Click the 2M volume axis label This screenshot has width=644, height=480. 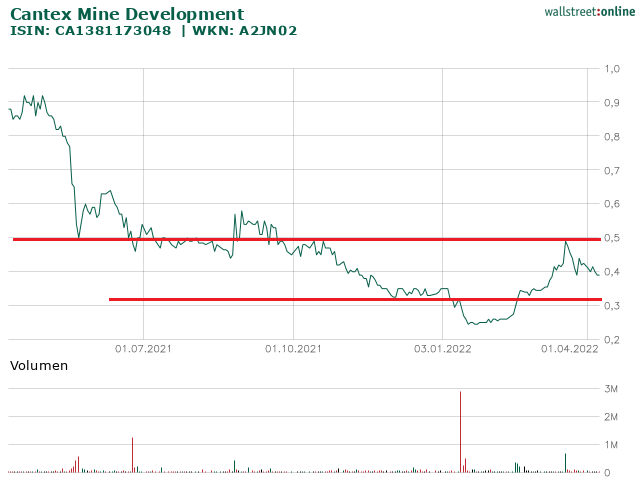(x=611, y=417)
